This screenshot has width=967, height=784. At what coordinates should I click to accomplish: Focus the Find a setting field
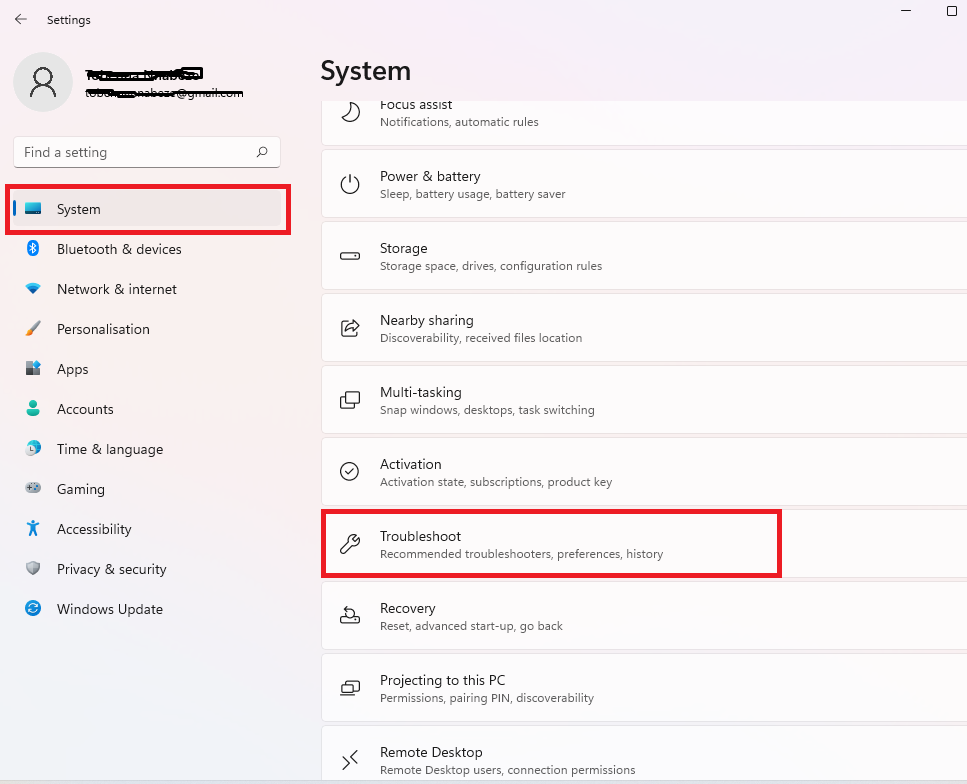[135, 152]
